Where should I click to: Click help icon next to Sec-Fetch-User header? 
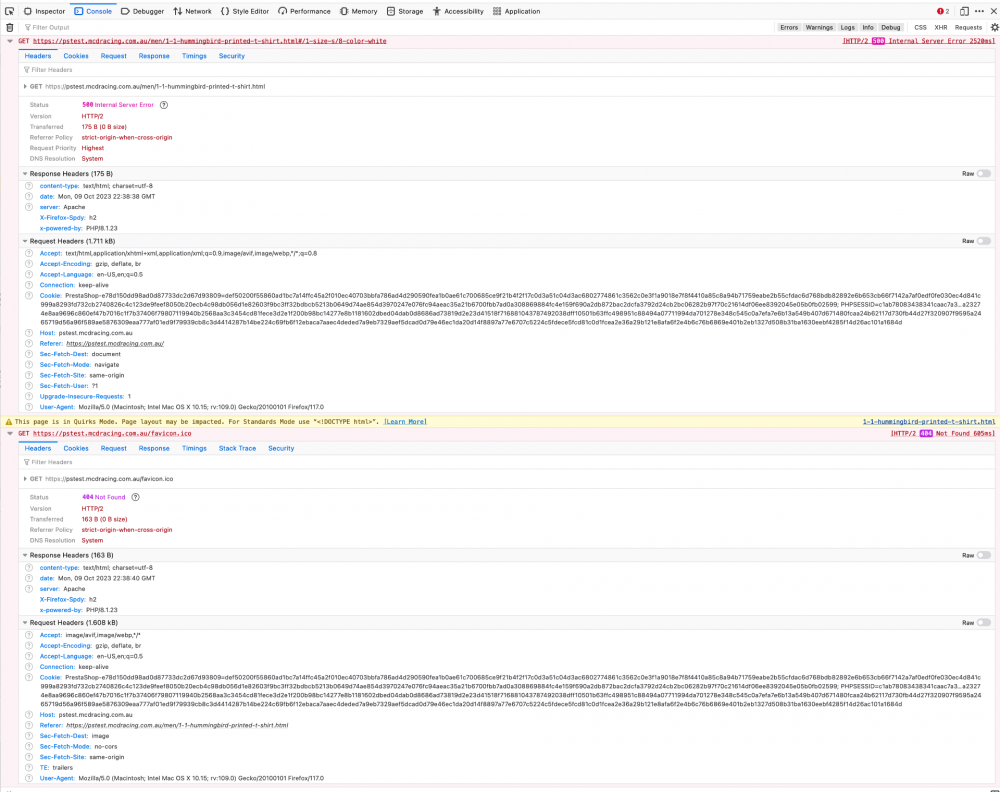tap(29, 386)
